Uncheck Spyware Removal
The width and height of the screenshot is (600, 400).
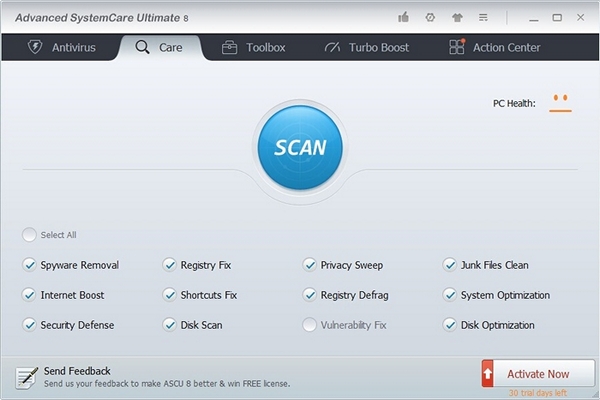(29, 265)
